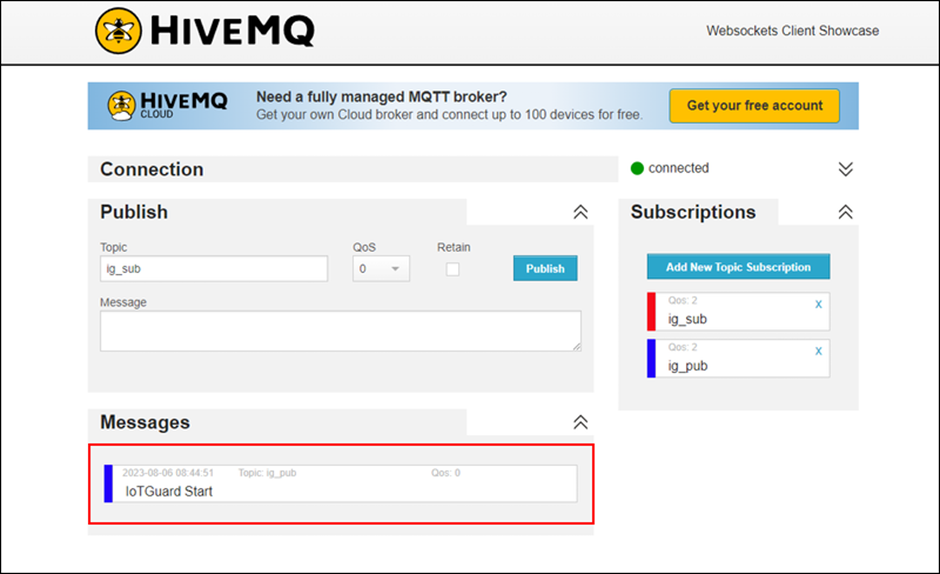Open the QoS dropdown in Publish
940x574 pixels.
[x=381, y=269]
